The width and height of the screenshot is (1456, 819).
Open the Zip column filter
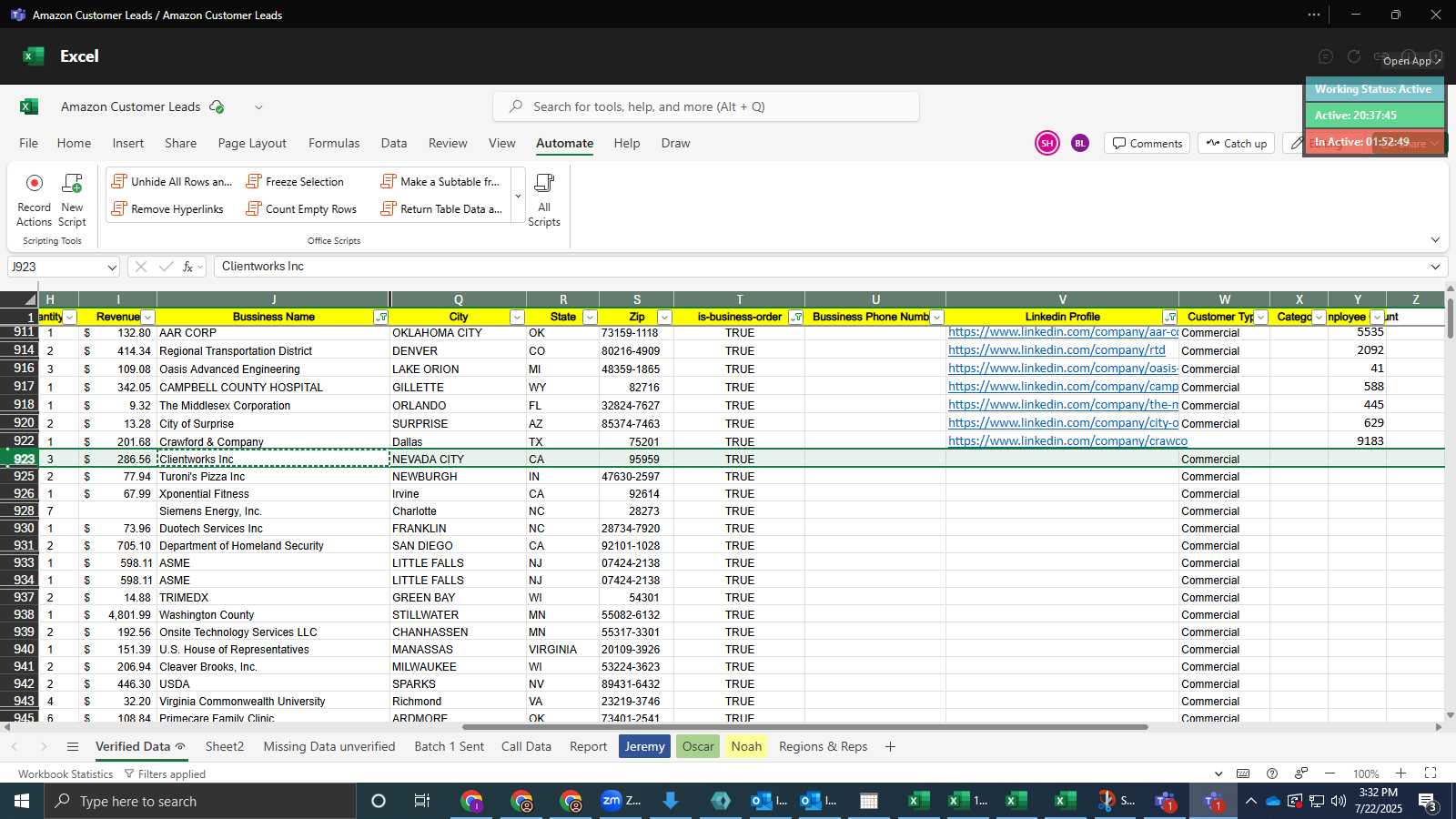click(664, 318)
